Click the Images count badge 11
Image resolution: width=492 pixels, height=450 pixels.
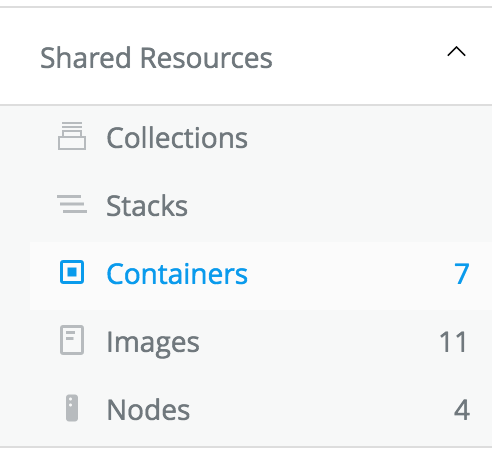[x=453, y=342]
